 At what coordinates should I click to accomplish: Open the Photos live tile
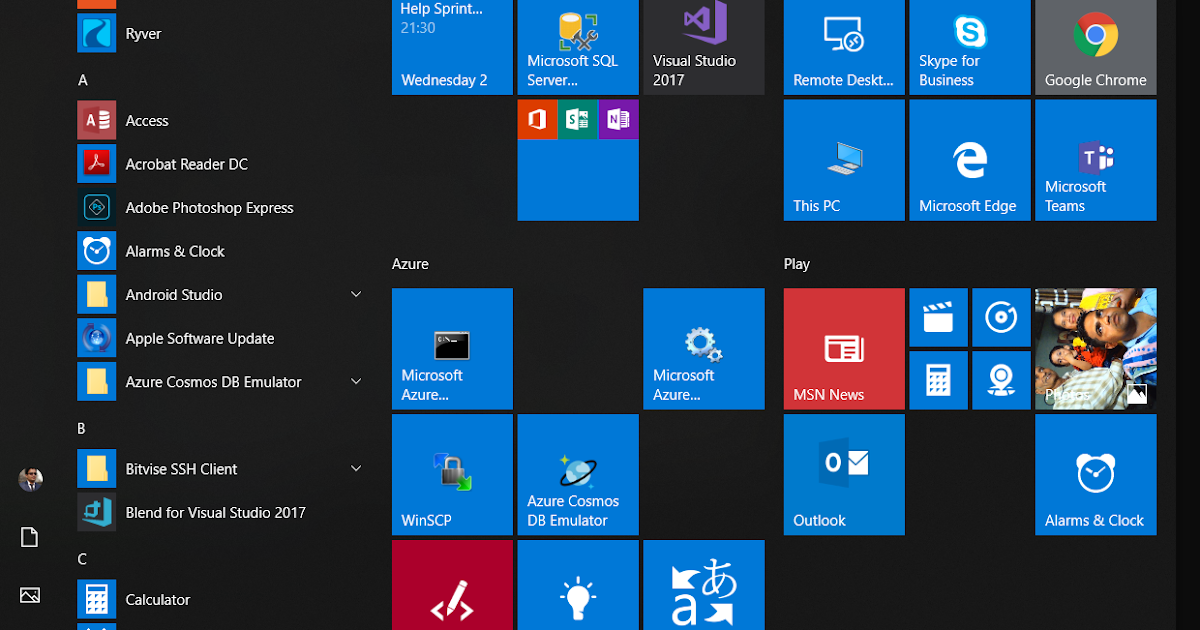pyautogui.click(x=1095, y=349)
